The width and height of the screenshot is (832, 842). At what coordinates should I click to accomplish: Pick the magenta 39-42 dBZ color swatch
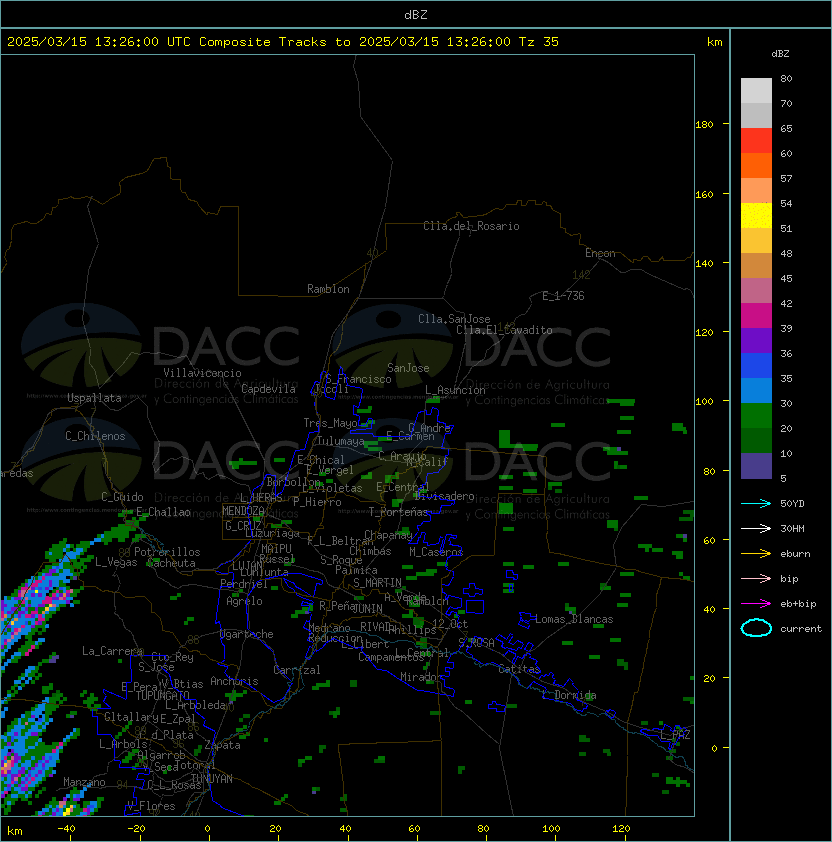point(756,316)
